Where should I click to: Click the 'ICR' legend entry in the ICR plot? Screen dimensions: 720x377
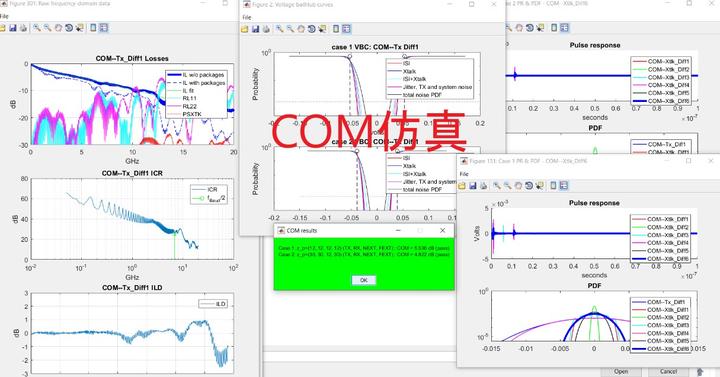pos(206,189)
